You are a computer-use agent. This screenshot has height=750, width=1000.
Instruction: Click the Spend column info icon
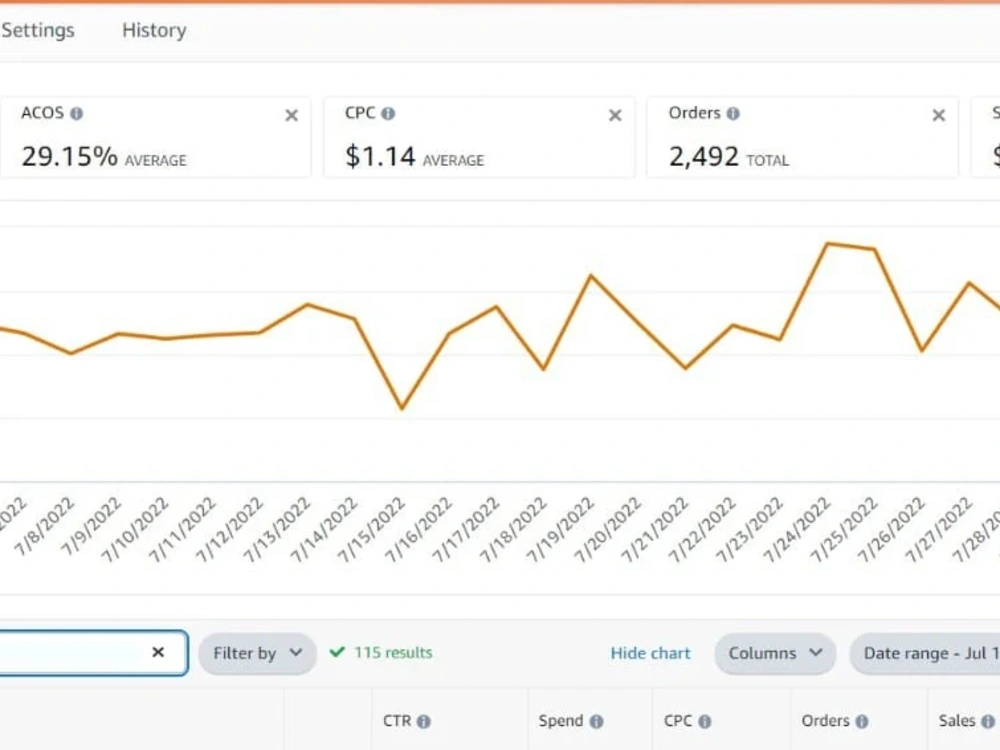tap(596, 721)
